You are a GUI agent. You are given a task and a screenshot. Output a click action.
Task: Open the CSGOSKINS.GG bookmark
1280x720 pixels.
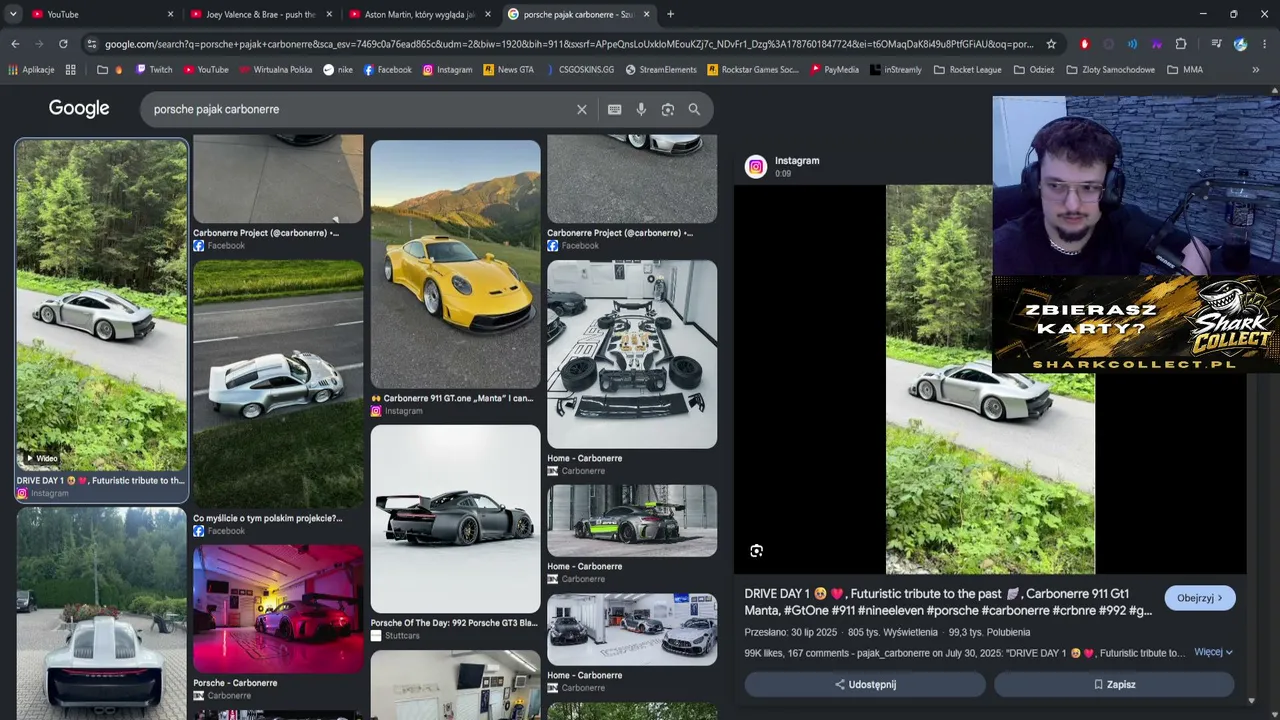tap(579, 70)
